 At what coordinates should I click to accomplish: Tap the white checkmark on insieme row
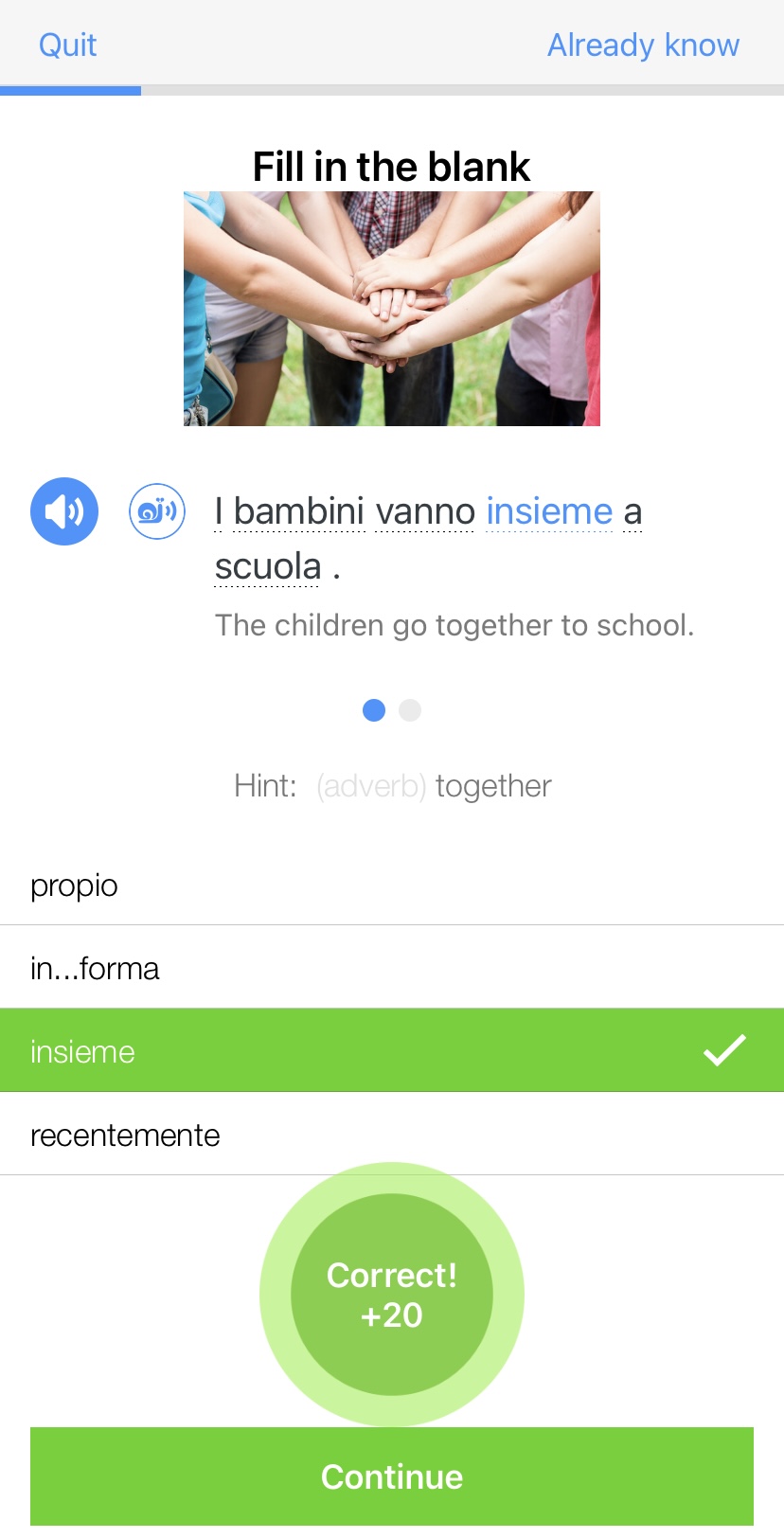[x=724, y=1050]
